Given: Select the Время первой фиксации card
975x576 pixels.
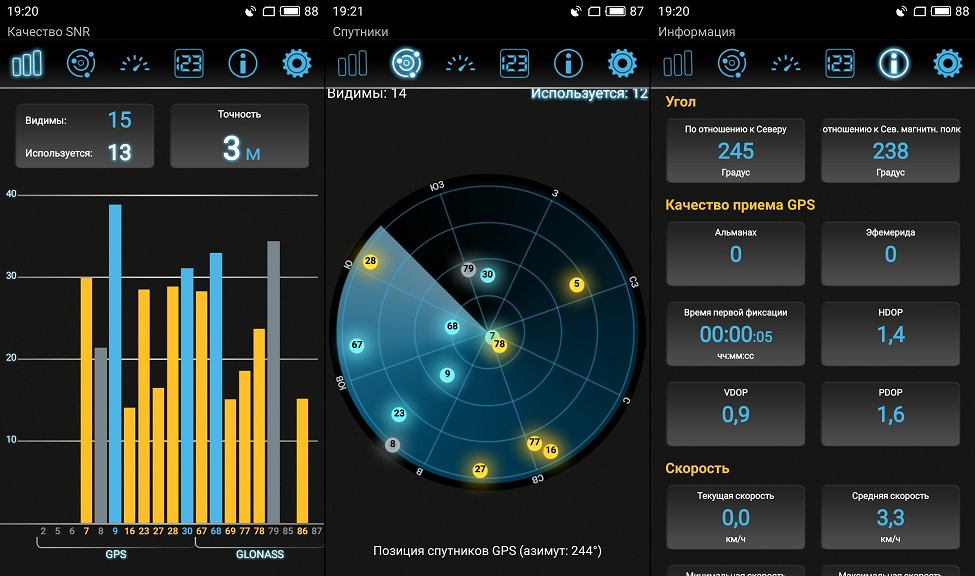Looking at the screenshot, I should [x=736, y=334].
